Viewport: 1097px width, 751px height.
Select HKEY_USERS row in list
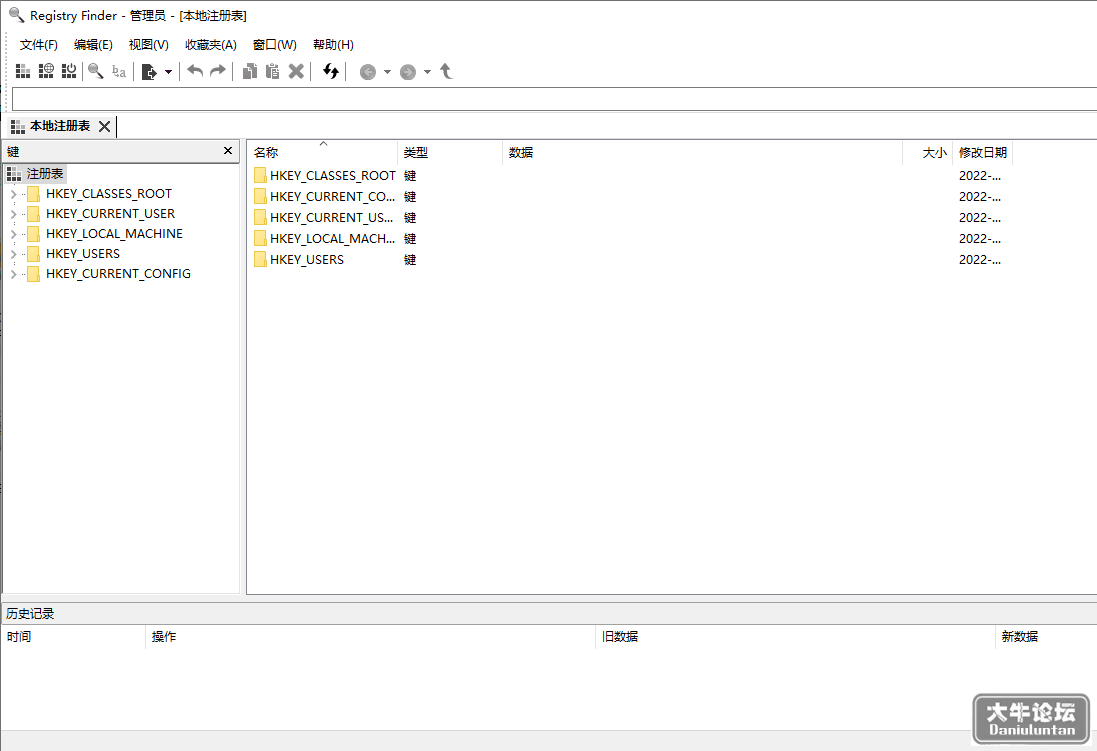pos(630,260)
